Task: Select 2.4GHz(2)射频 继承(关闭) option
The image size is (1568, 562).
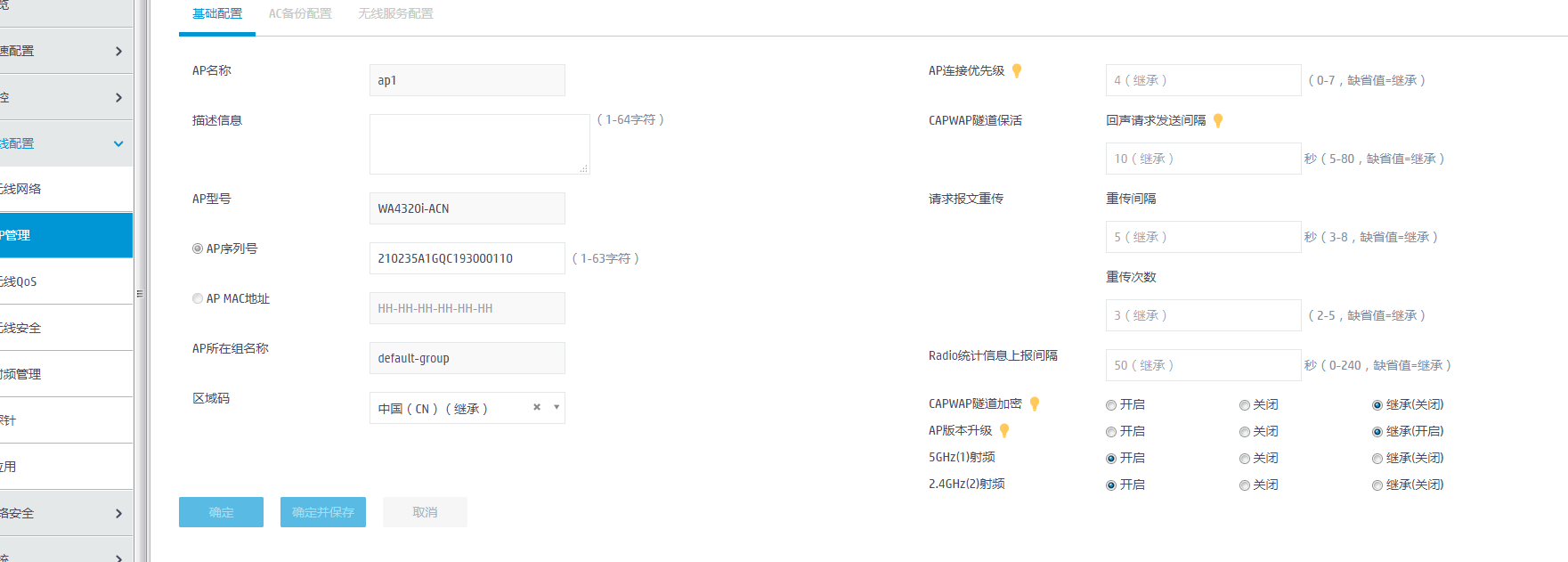Action: pyautogui.click(x=1377, y=485)
